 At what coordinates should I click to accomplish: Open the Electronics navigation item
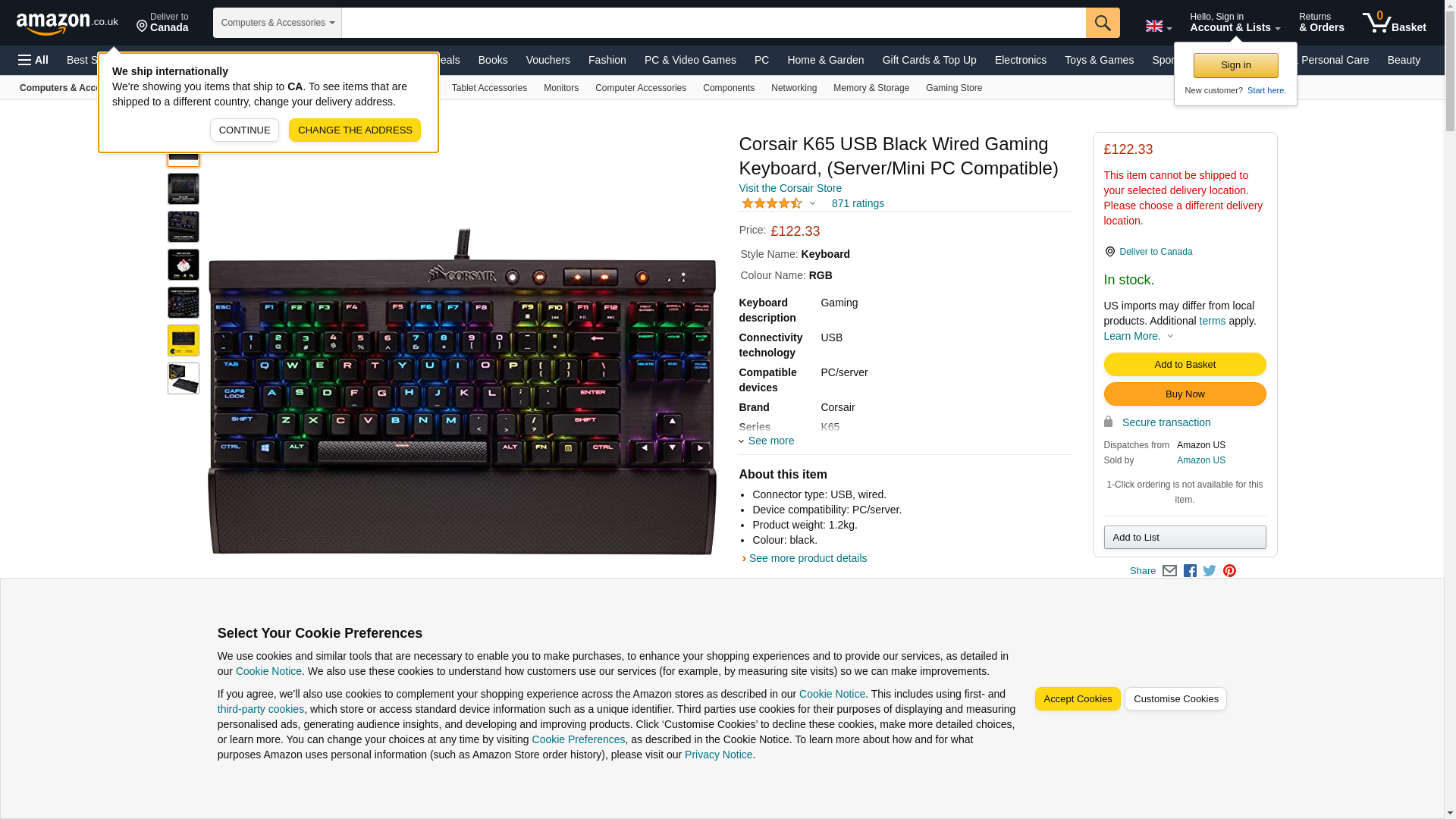1020,60
